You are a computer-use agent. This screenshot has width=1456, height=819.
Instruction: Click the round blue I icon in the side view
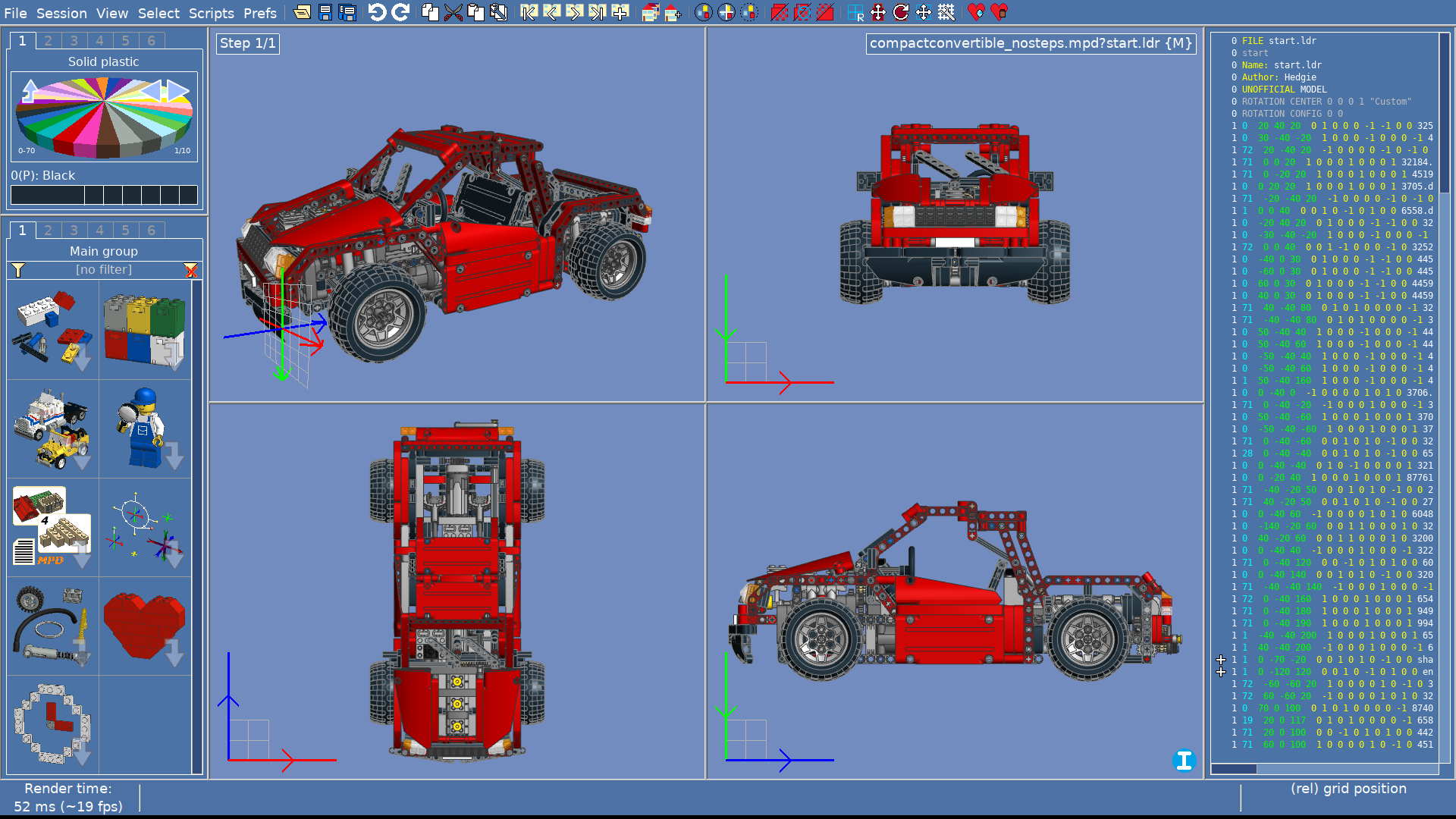1183,760
